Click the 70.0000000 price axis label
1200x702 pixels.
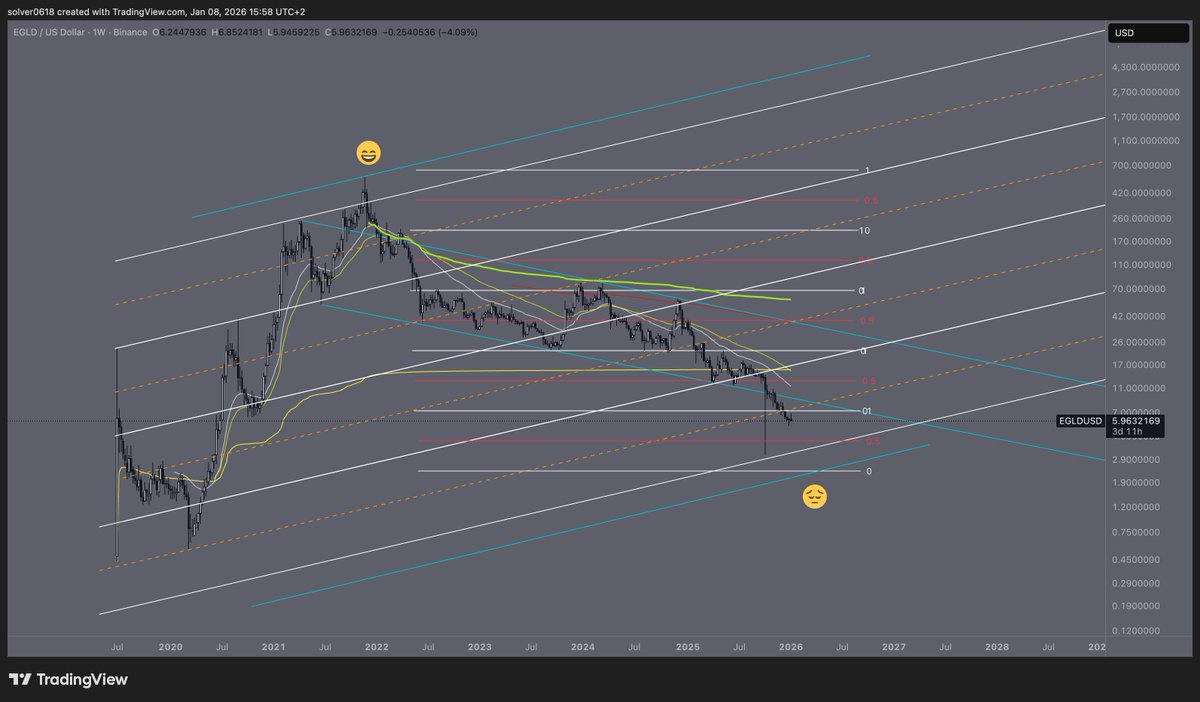(1139, 289)
